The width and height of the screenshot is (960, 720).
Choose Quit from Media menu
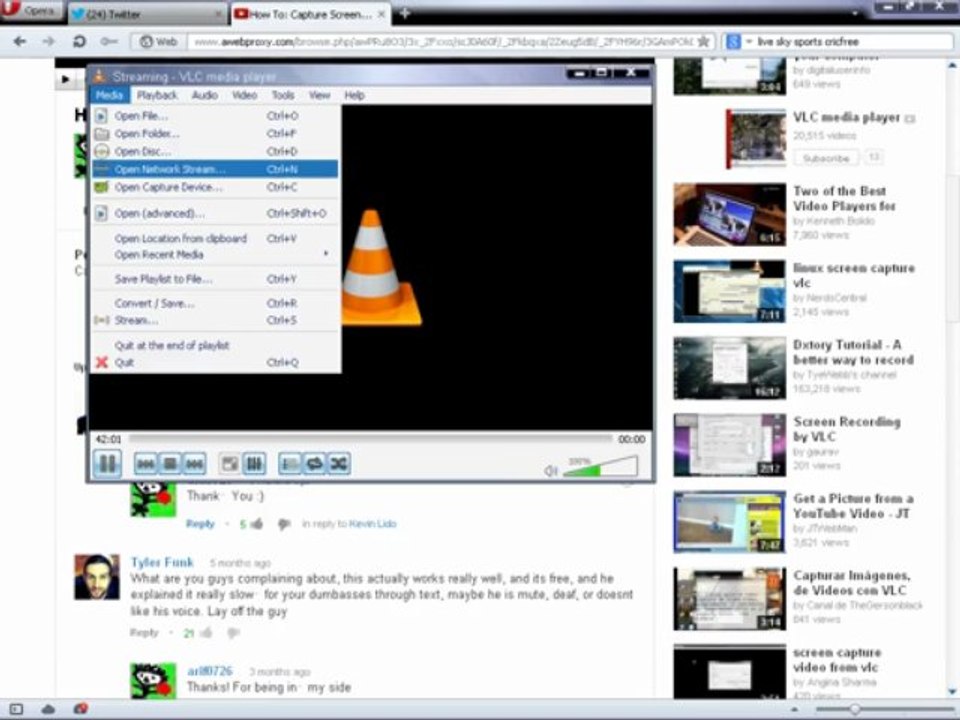[215, 362]
